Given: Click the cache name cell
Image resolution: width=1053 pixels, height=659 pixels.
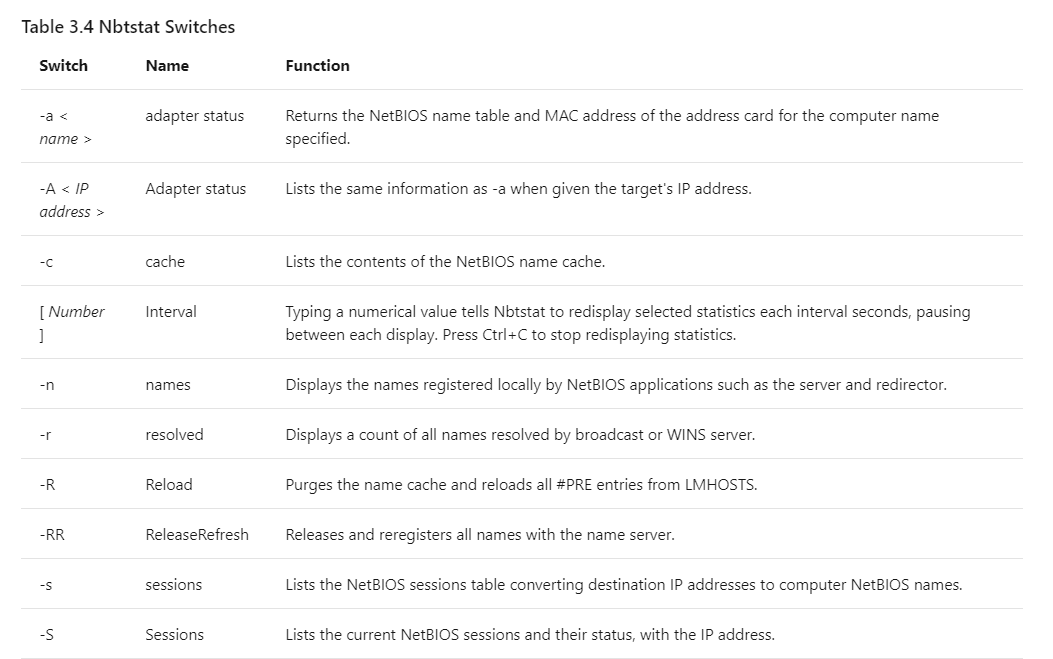Looking at the screenshot, I should point(165,262).
